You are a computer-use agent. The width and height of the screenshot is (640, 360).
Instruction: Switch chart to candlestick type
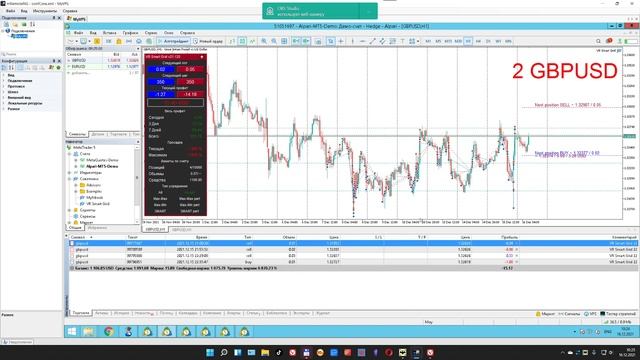[242, 41]
